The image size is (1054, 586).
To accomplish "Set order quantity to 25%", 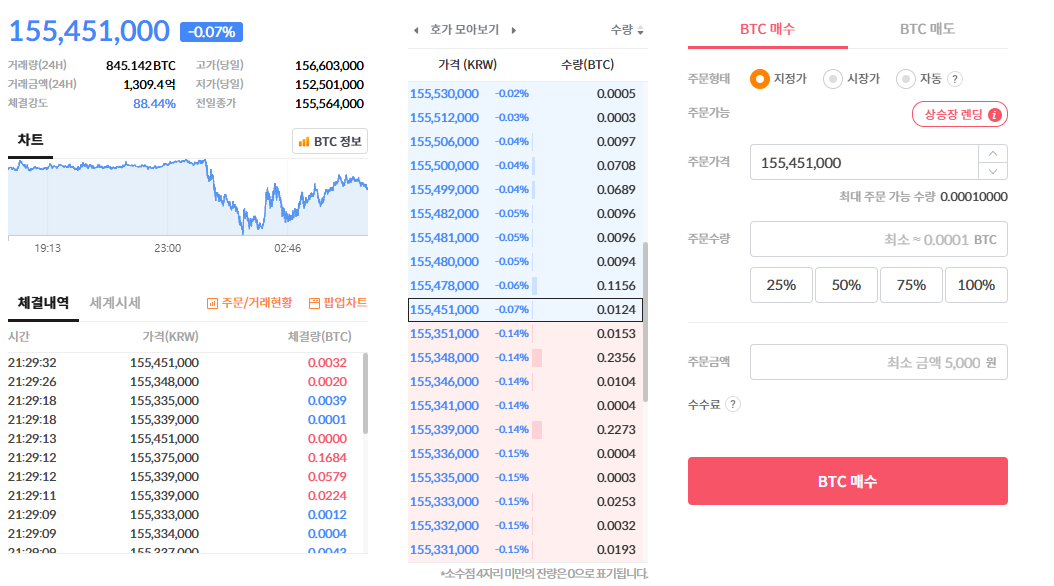I will point(781,286).
